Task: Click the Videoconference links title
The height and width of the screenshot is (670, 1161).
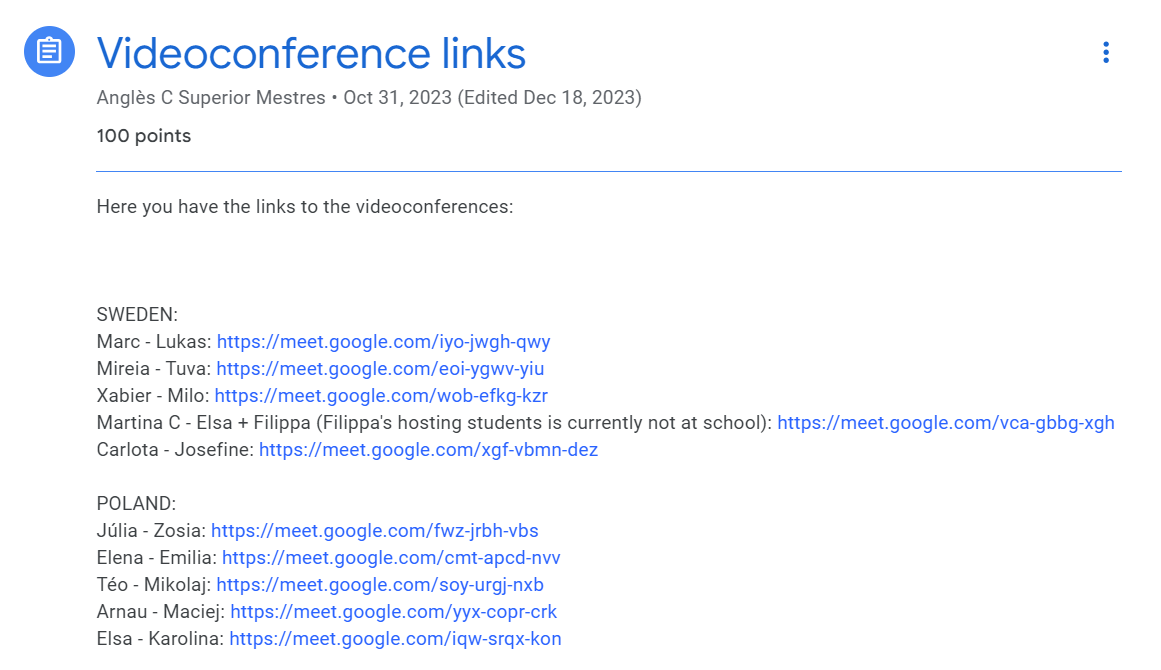Action: 311,53
